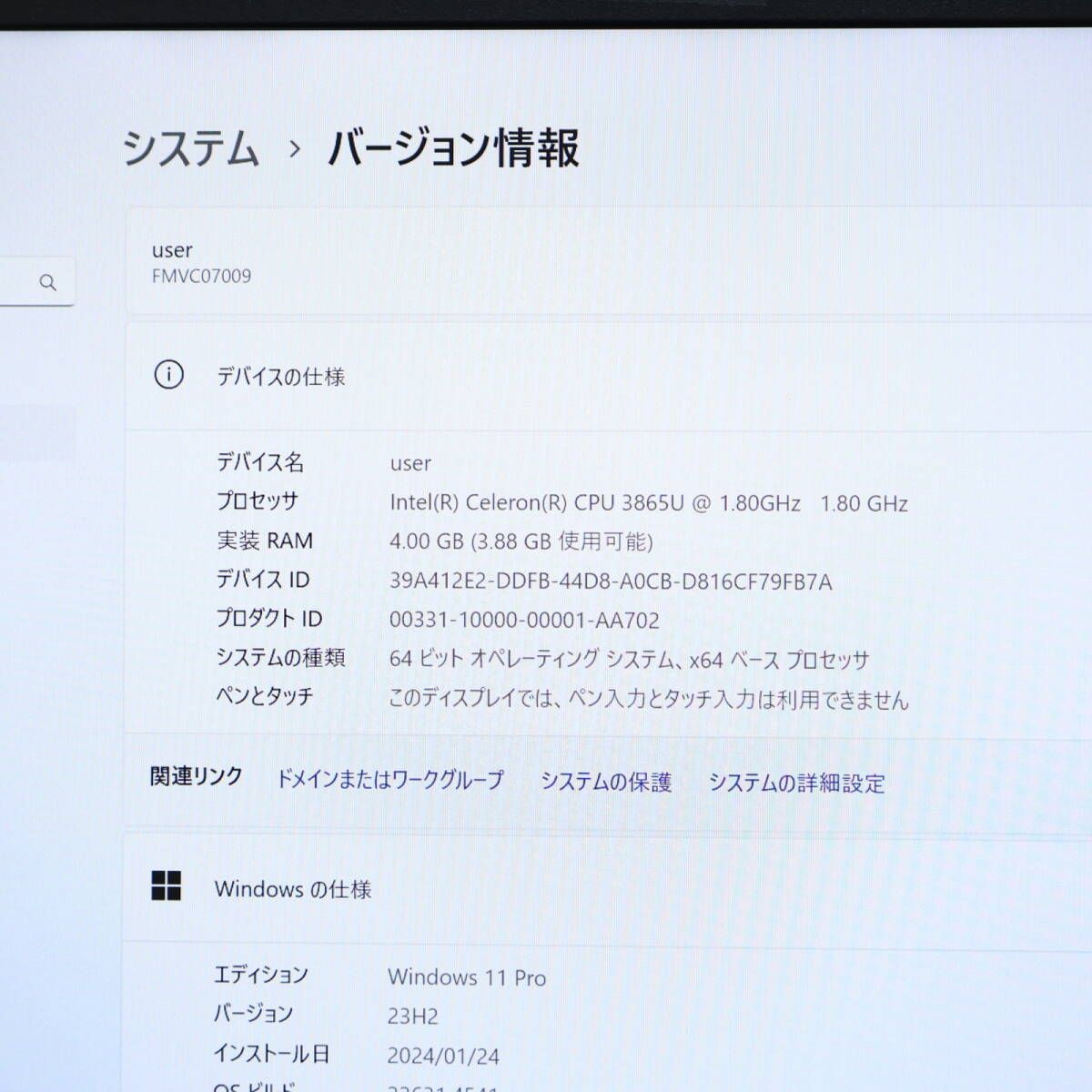This screenshot has height=1092, width=1092.
Task: Select device ID 39A412E2-DDFB-44D8-A0CB-D816CF79FB7A
Action: (611, 581)
